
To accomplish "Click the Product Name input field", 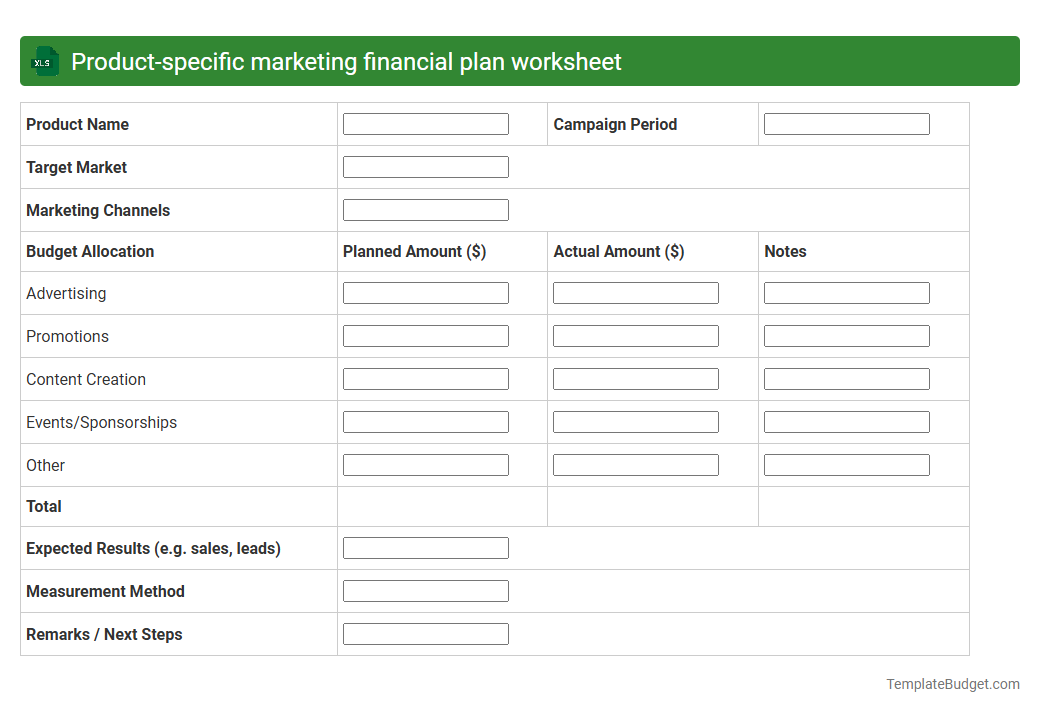I will (x=425, y=123).
